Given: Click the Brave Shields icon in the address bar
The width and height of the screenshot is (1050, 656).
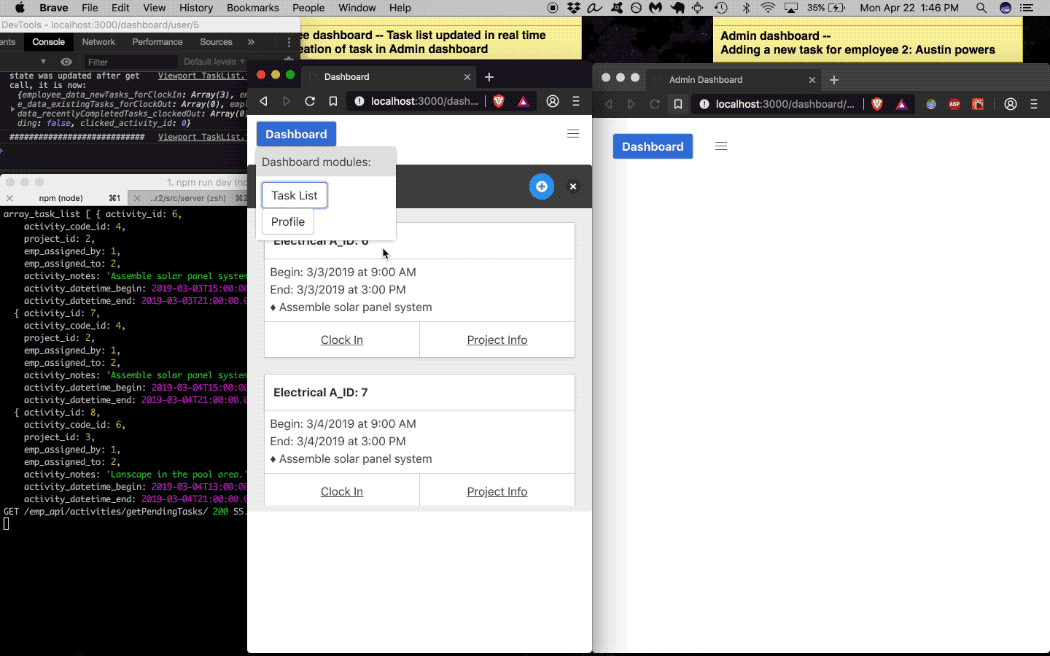Looking at the screenshot, I should pos(499,103).
